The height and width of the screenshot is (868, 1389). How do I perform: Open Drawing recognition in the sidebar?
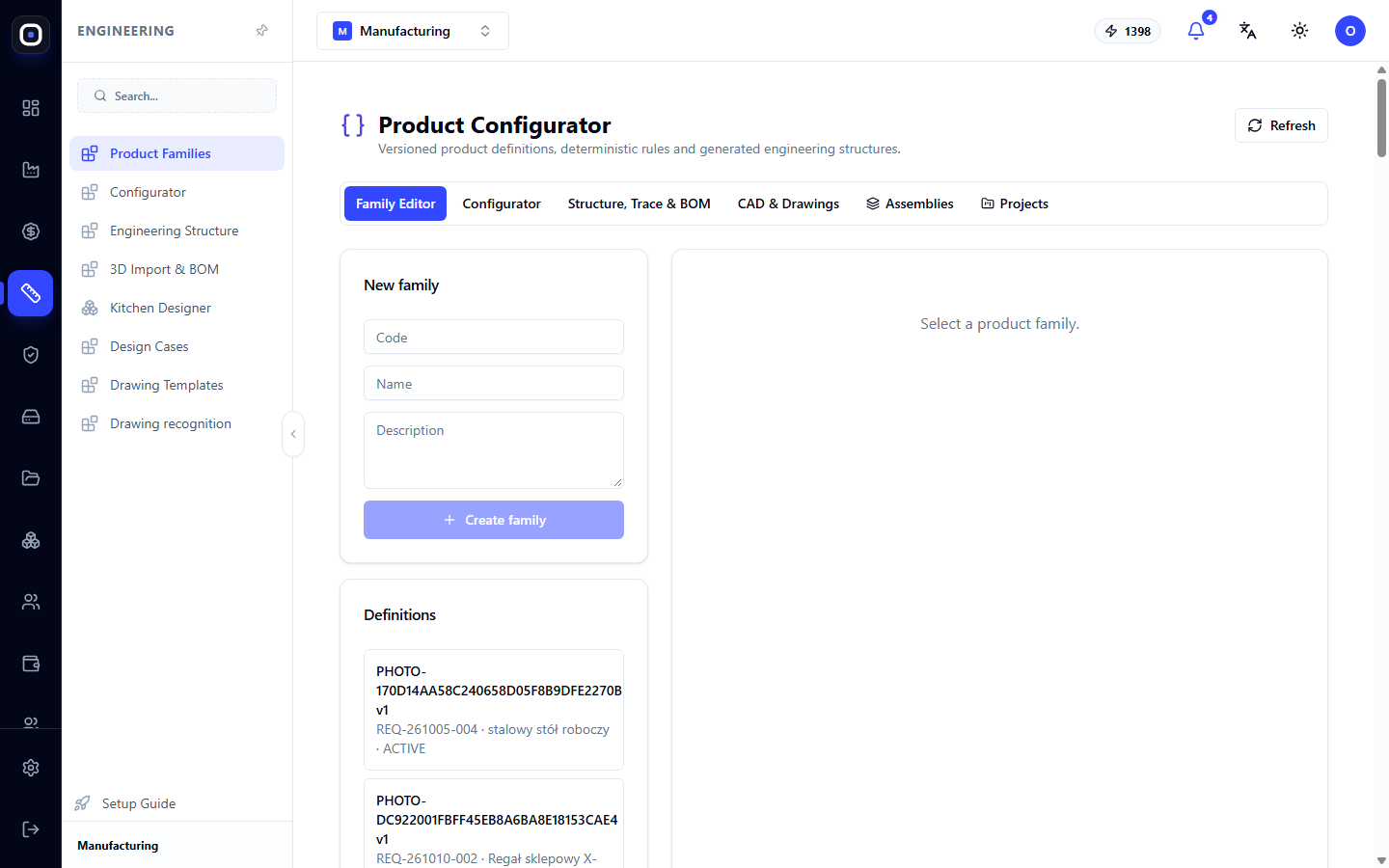(177, 423)
